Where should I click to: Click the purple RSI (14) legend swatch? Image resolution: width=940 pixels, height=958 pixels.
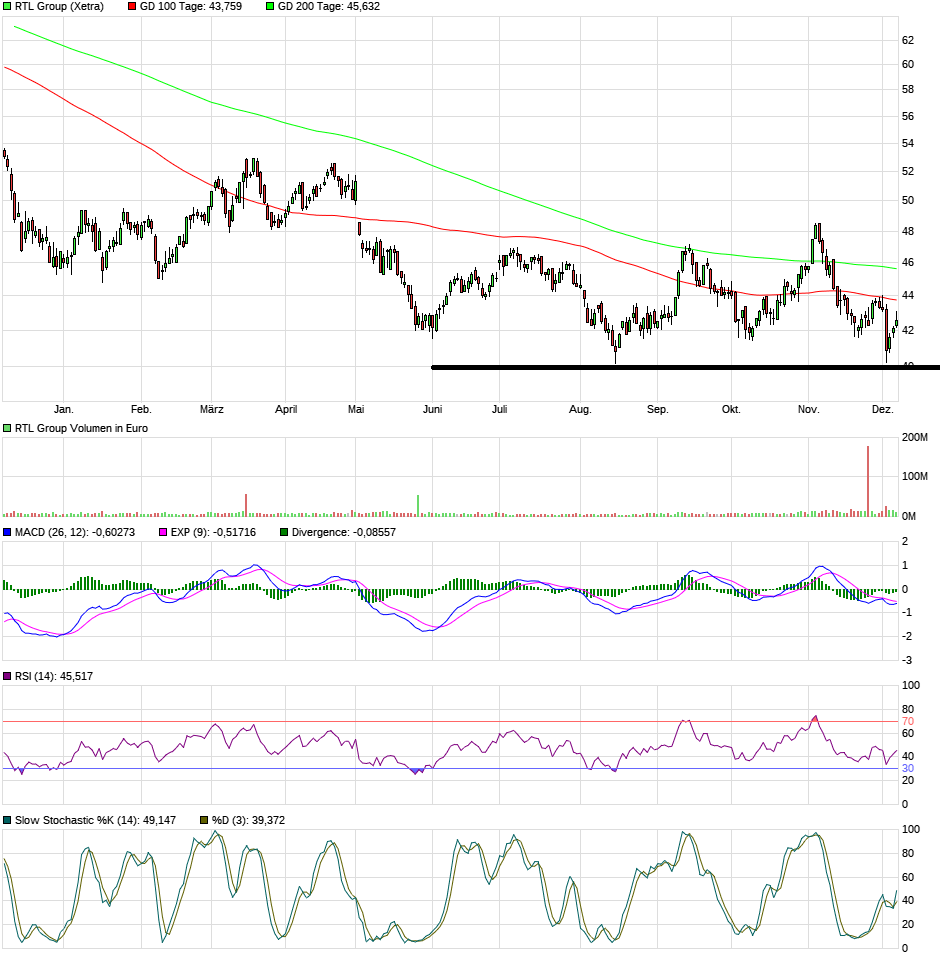(x=8, y=677)
